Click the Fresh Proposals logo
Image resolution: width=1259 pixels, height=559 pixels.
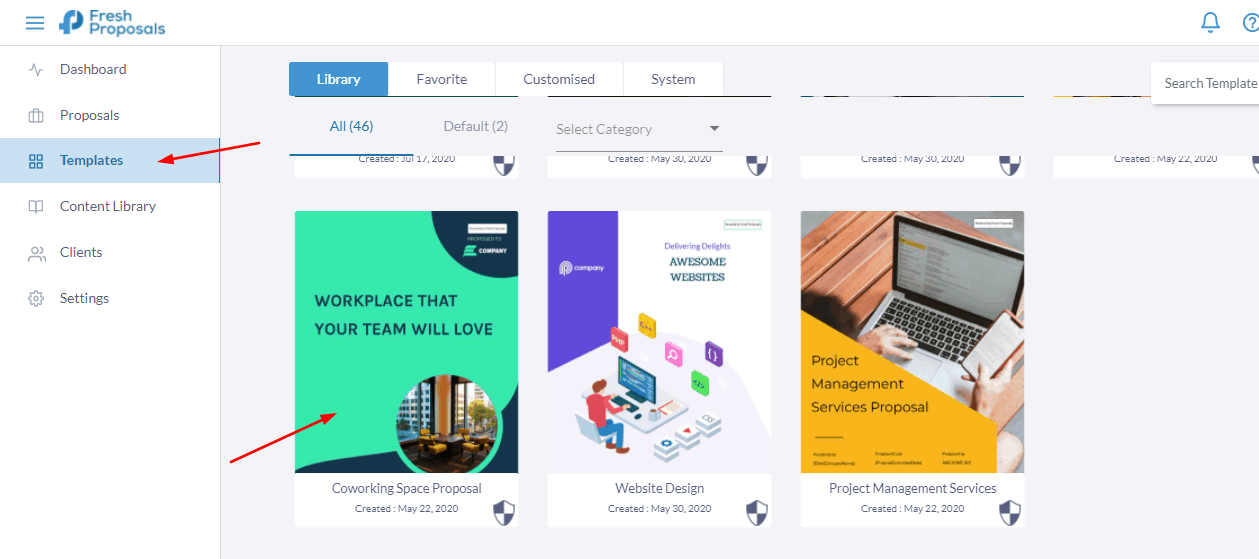(112, 22)
